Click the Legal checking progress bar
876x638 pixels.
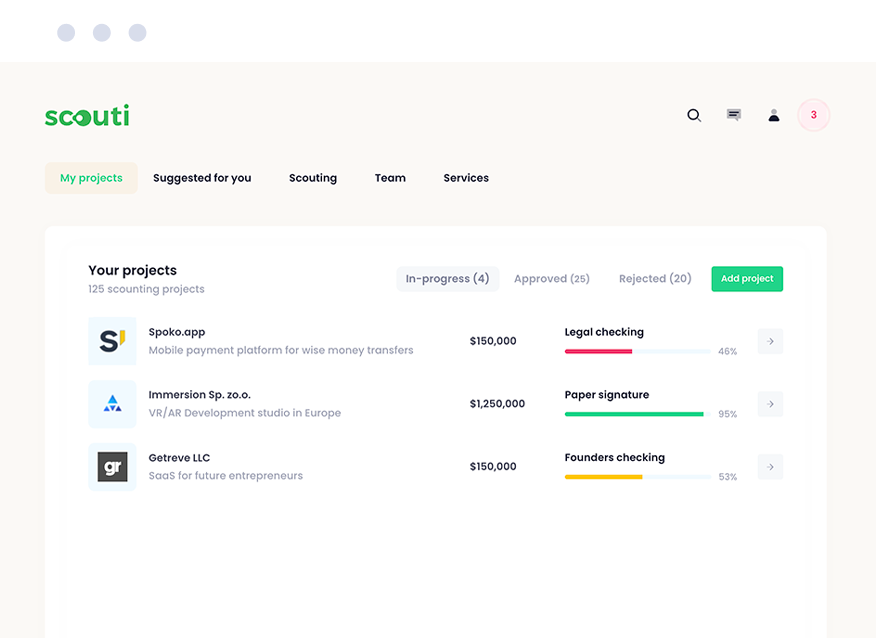637,351
